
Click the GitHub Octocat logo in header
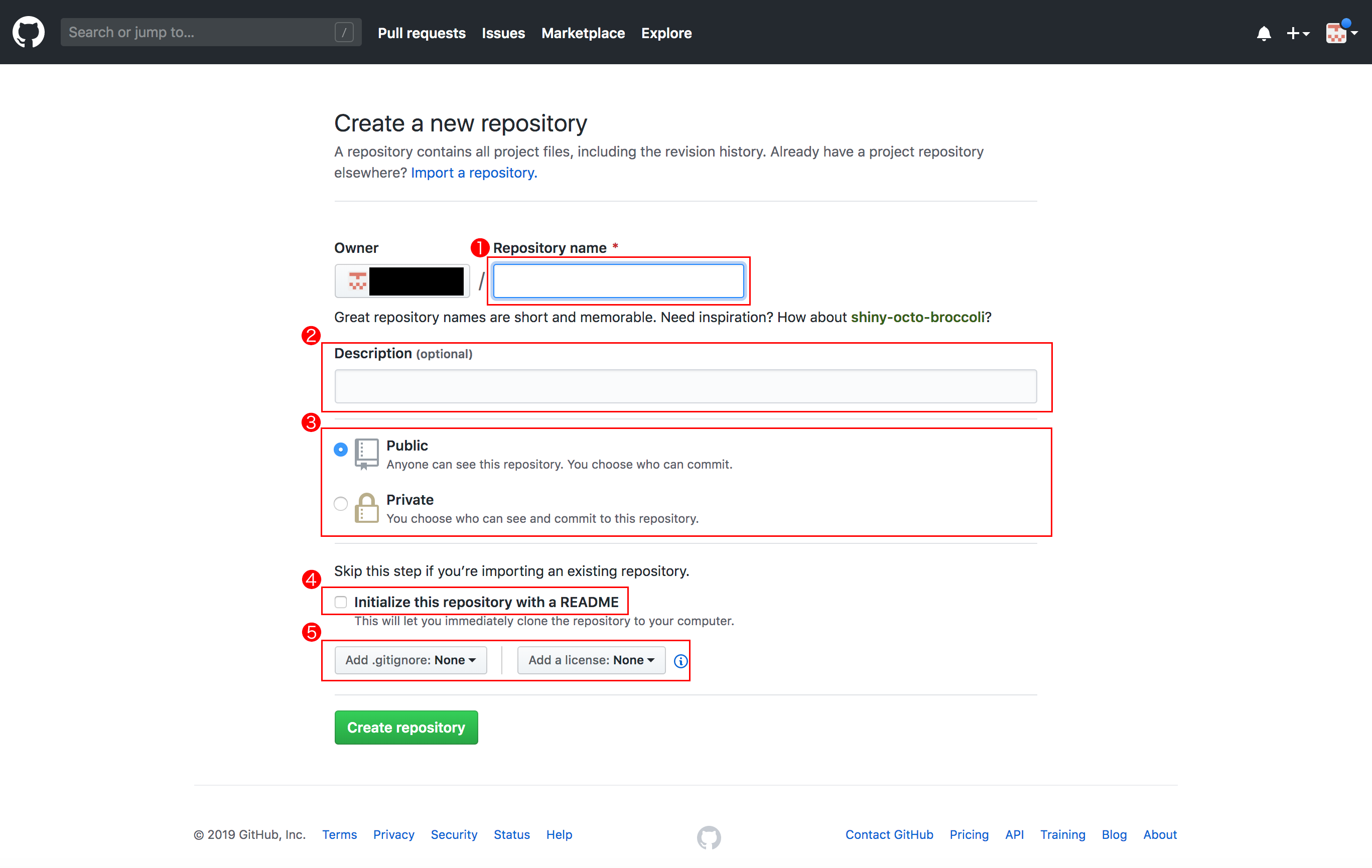tap(29, 33)
